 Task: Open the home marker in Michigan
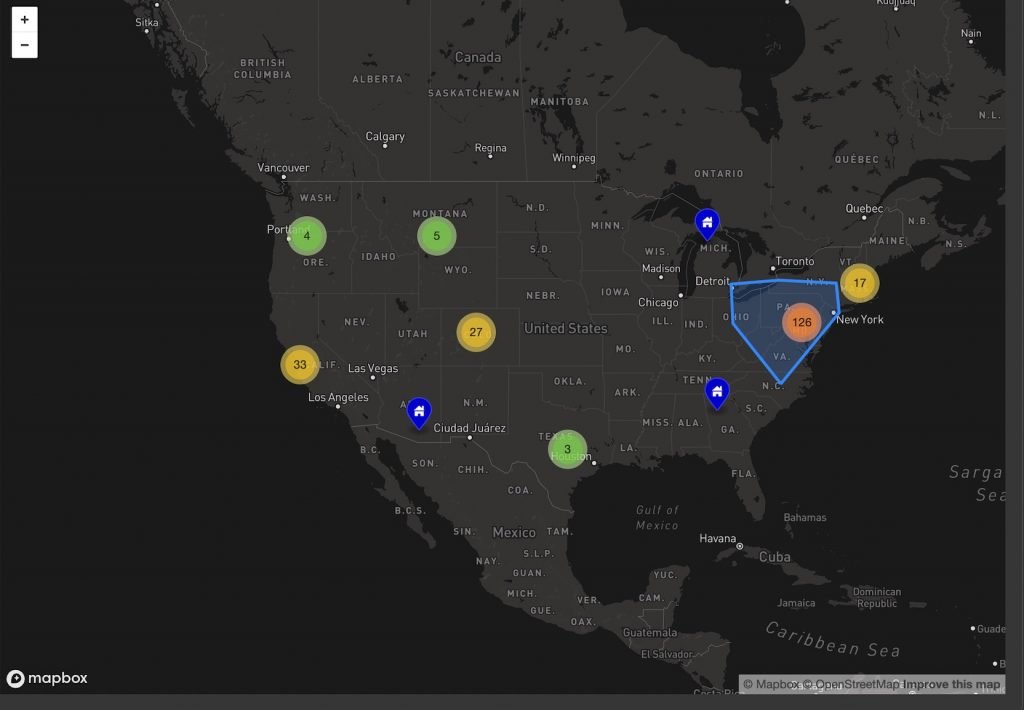click(x=707, y=224)
